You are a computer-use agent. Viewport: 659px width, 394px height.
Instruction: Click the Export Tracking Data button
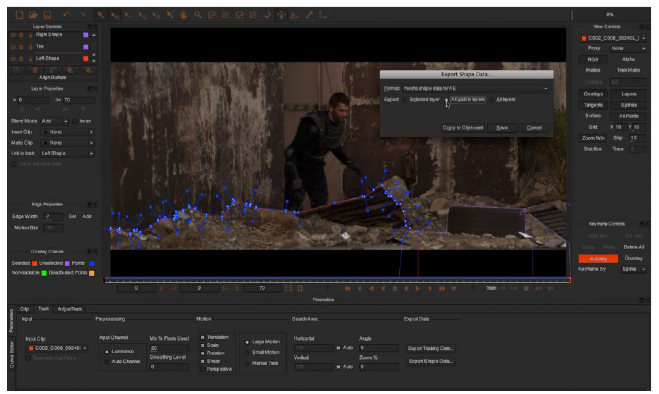[430, 348]
